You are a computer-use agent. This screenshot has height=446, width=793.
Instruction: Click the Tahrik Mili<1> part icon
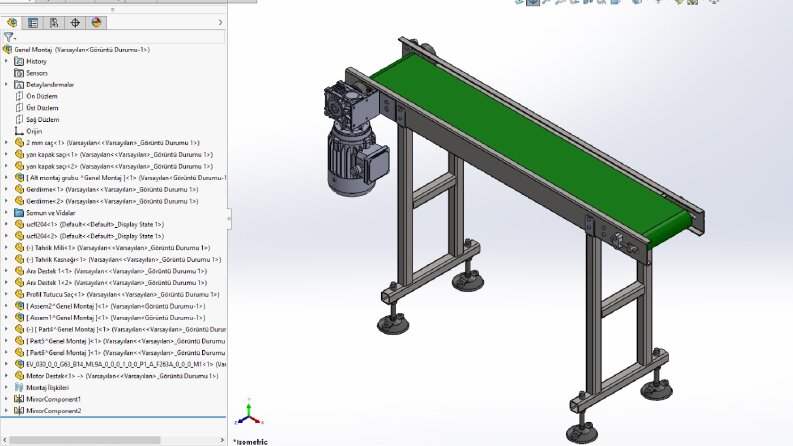click(19, 247)
